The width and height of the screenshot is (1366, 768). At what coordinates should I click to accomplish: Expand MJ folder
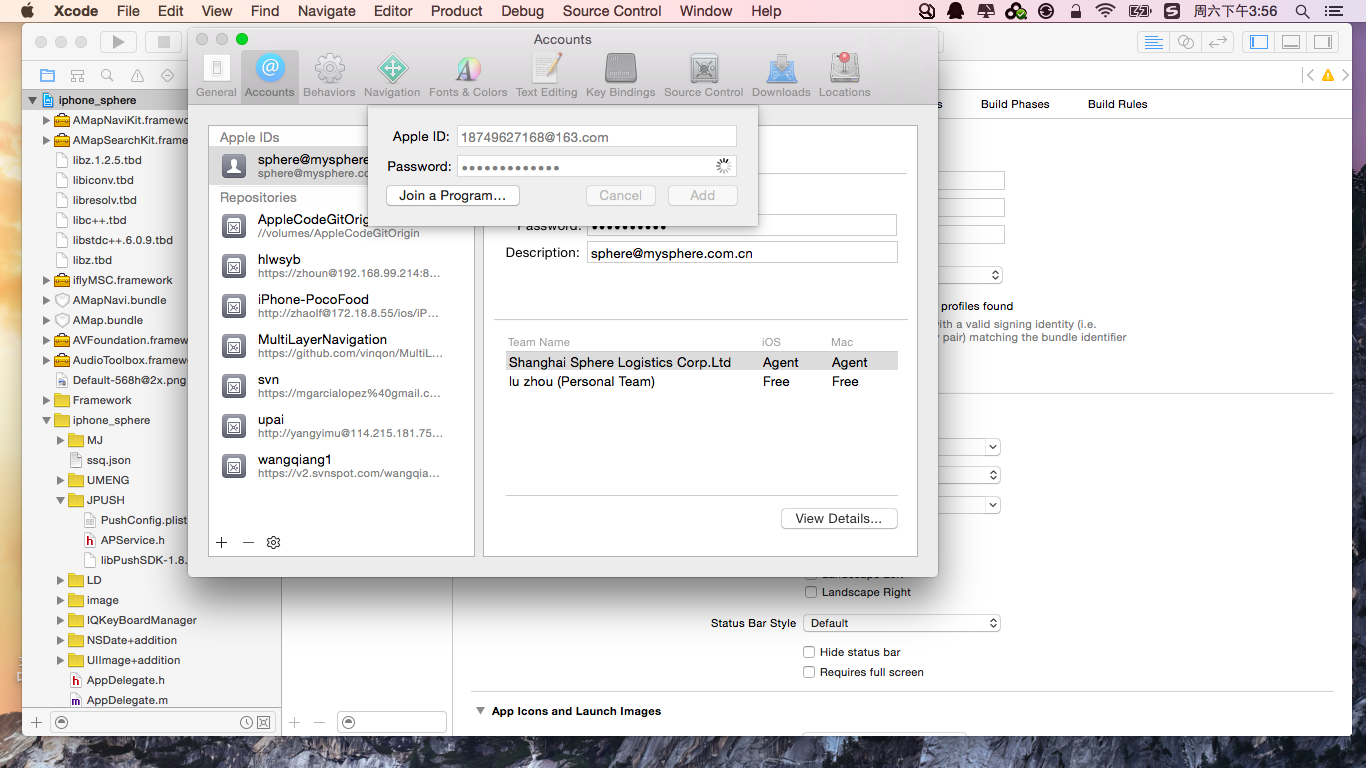coord(60,440)
